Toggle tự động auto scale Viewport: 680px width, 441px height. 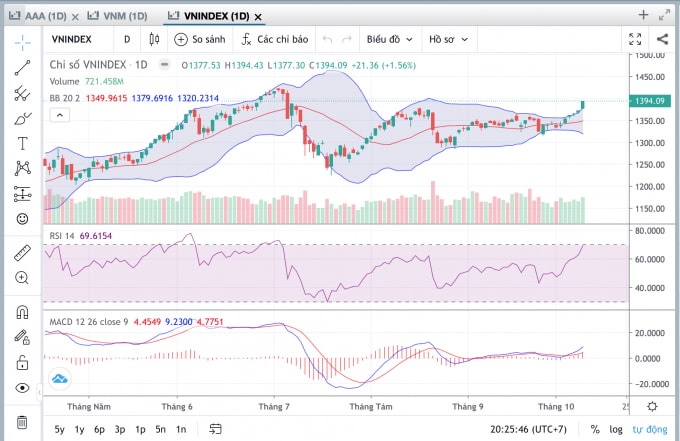pos(650,429)
